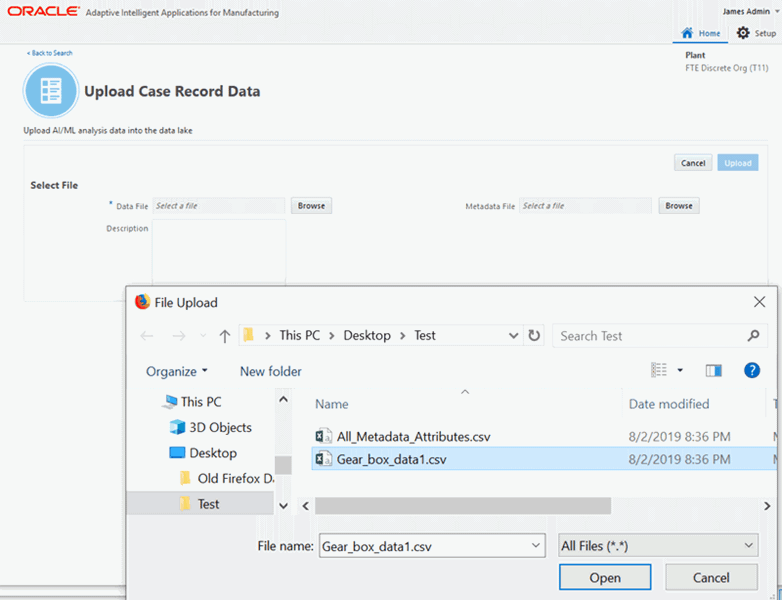Screen dimensions: 782x600
Task: Open the blue help question mark
Action: pos(752,370)
